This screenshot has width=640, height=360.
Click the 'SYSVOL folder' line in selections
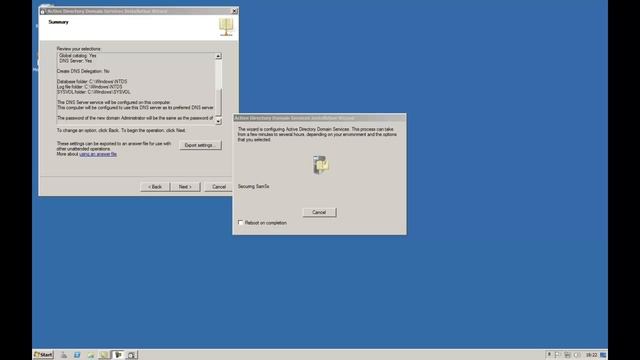point(94,92)
